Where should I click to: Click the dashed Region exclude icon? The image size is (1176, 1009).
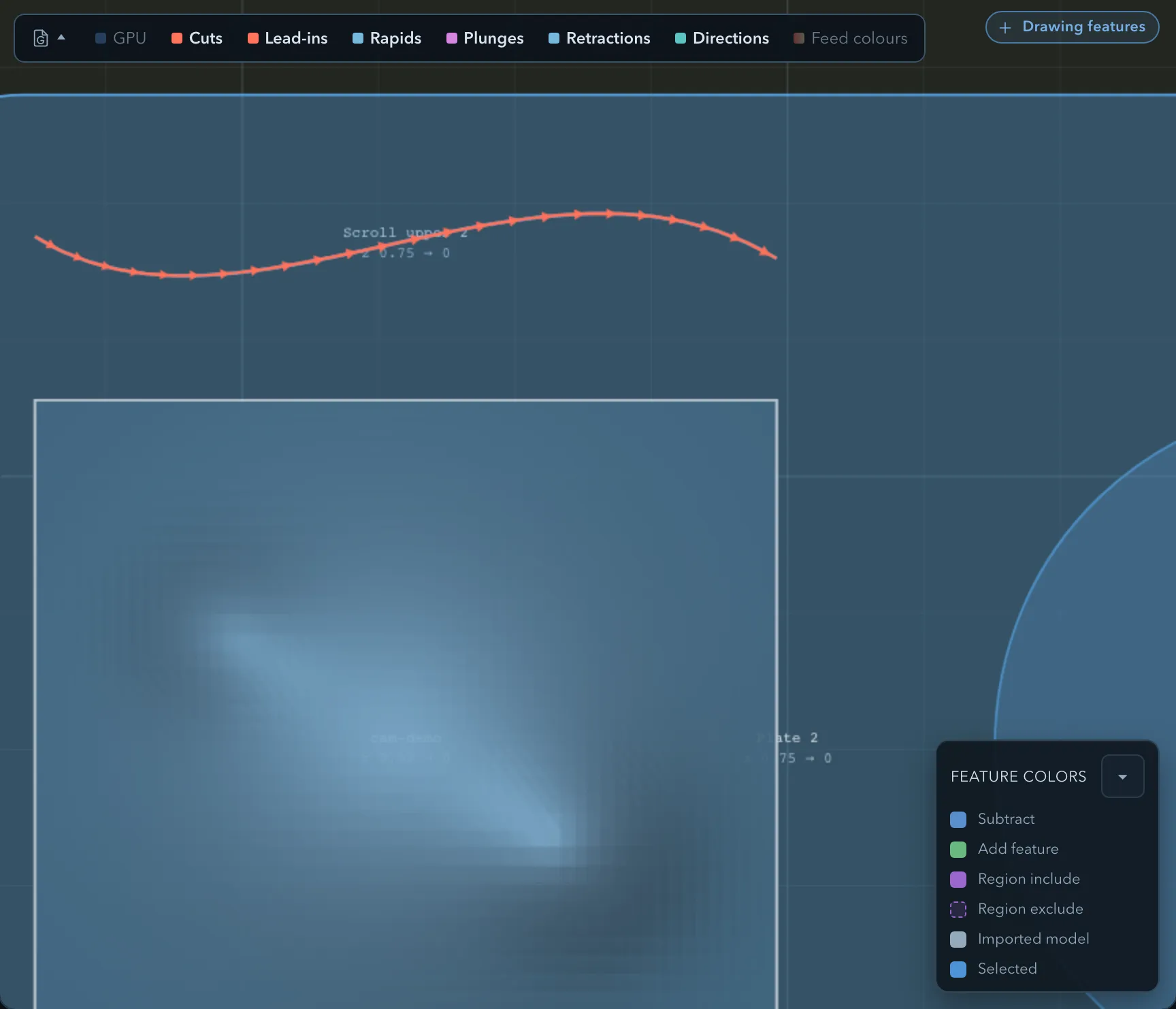tap(958, 910)
